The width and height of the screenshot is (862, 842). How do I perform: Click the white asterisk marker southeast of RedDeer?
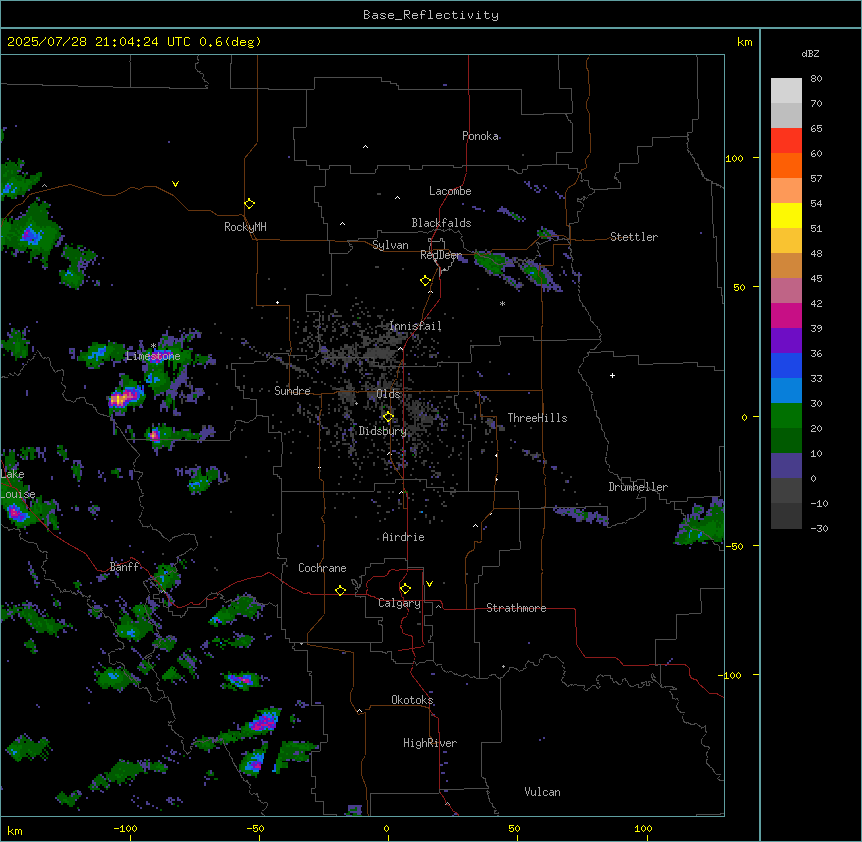[x=502, y=303]
